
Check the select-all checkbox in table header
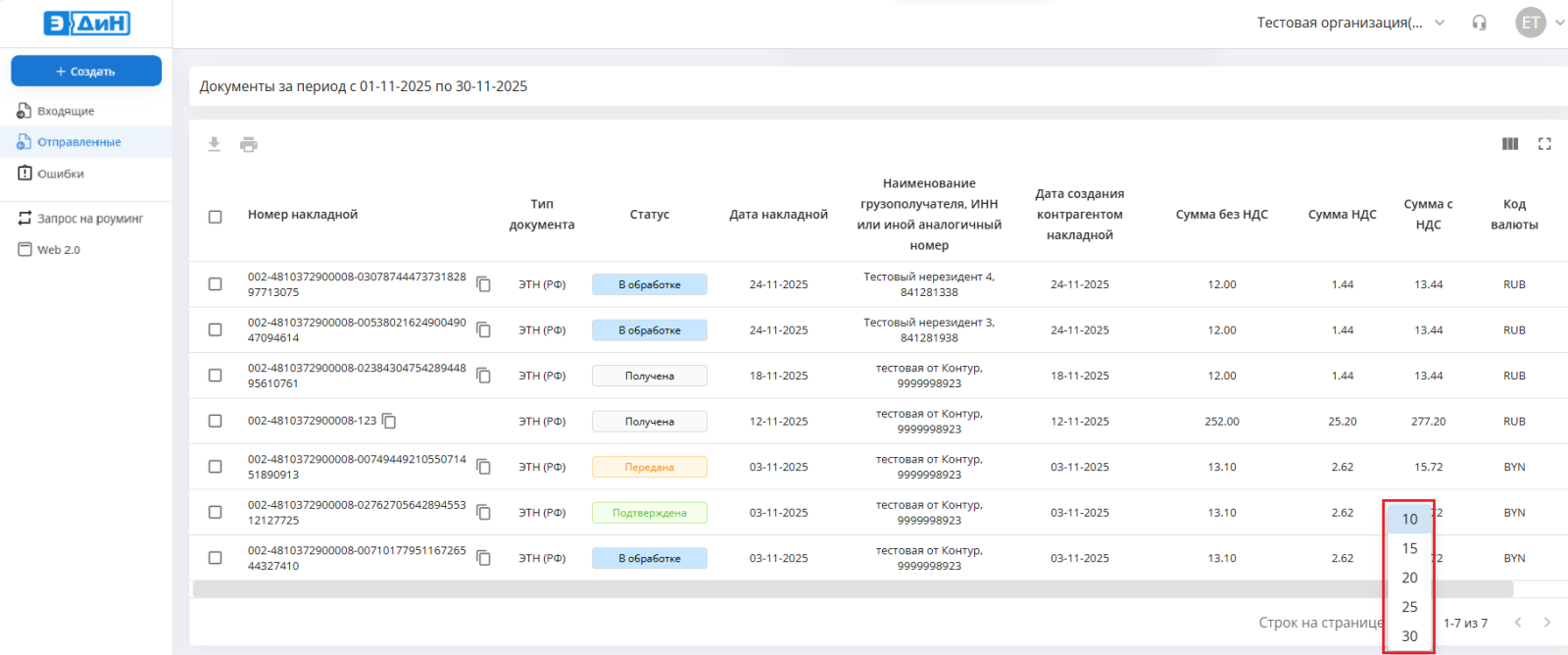215,216
